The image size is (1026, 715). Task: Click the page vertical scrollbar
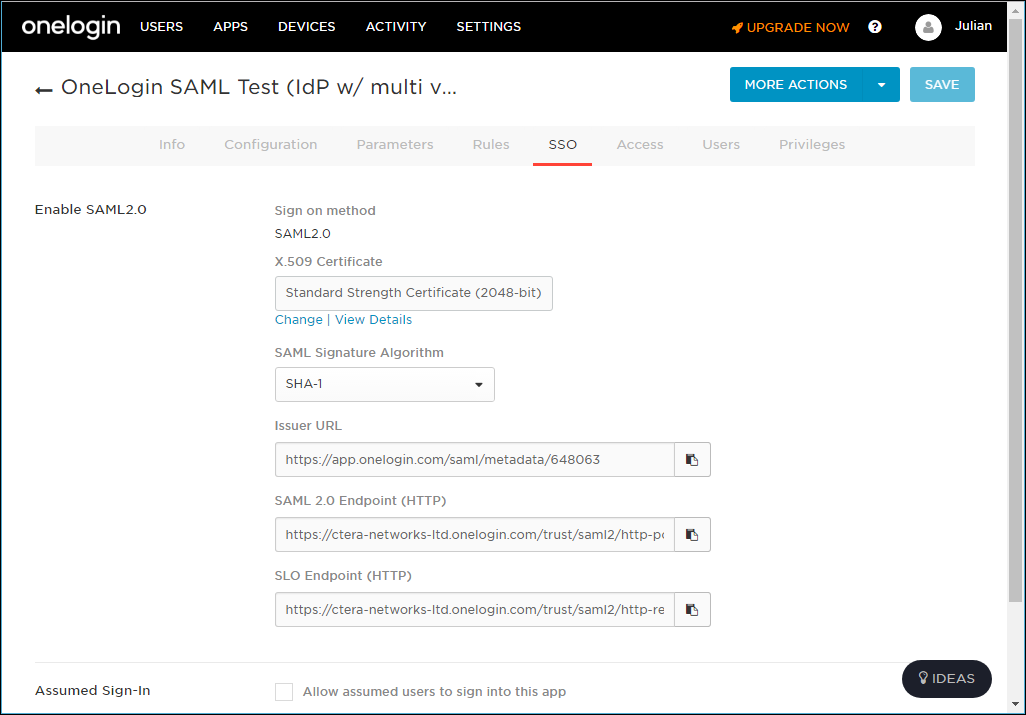pyautogui.click(x=1016, y=311)
